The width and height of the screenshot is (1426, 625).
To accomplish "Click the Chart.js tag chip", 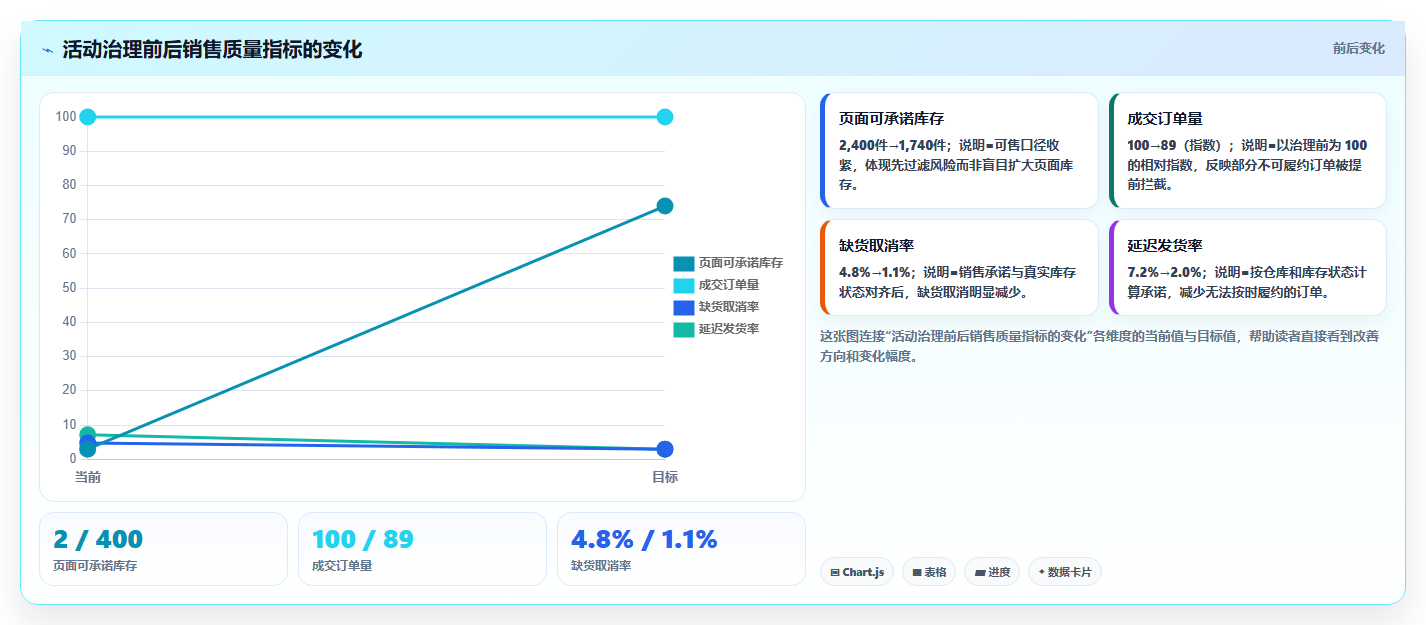I will coord(857,572).
